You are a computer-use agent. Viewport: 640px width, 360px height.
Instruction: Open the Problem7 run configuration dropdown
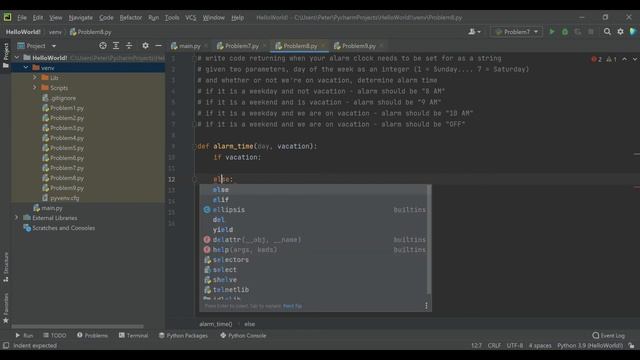coord(516,32)
